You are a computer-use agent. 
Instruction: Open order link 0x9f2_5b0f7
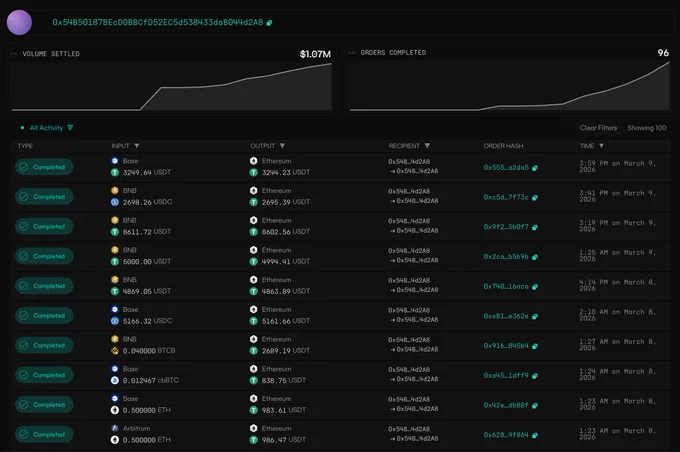click(506, 227)
